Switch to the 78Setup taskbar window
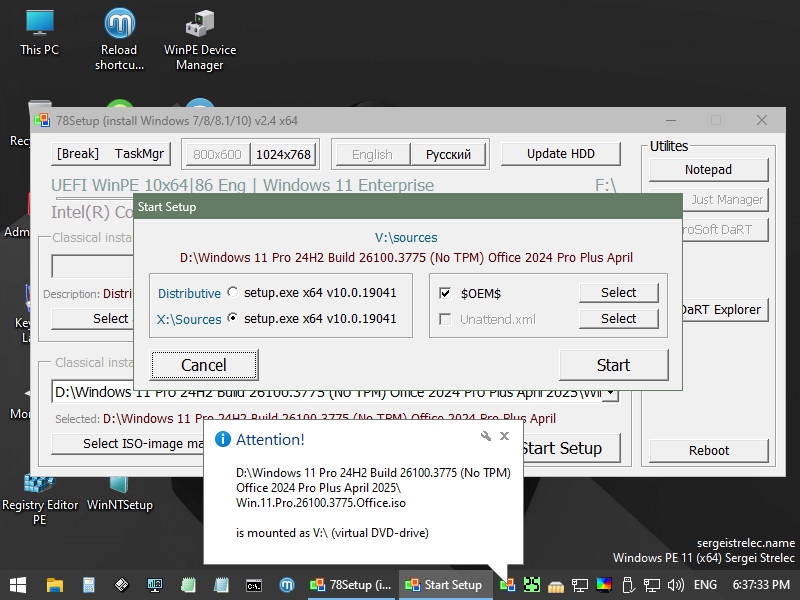 pos(351,585)
